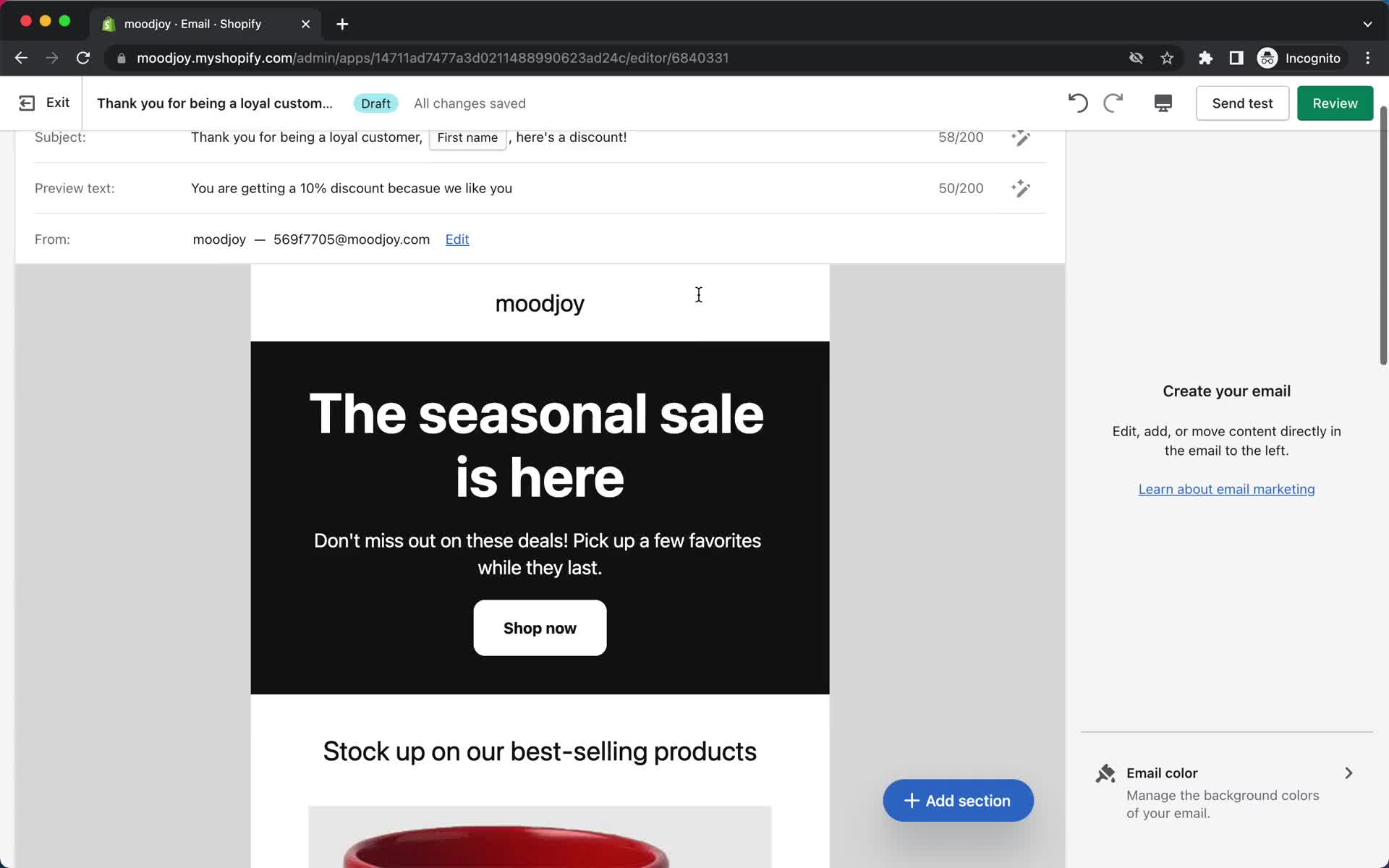Click the redo icon

tap(1113, 103)
